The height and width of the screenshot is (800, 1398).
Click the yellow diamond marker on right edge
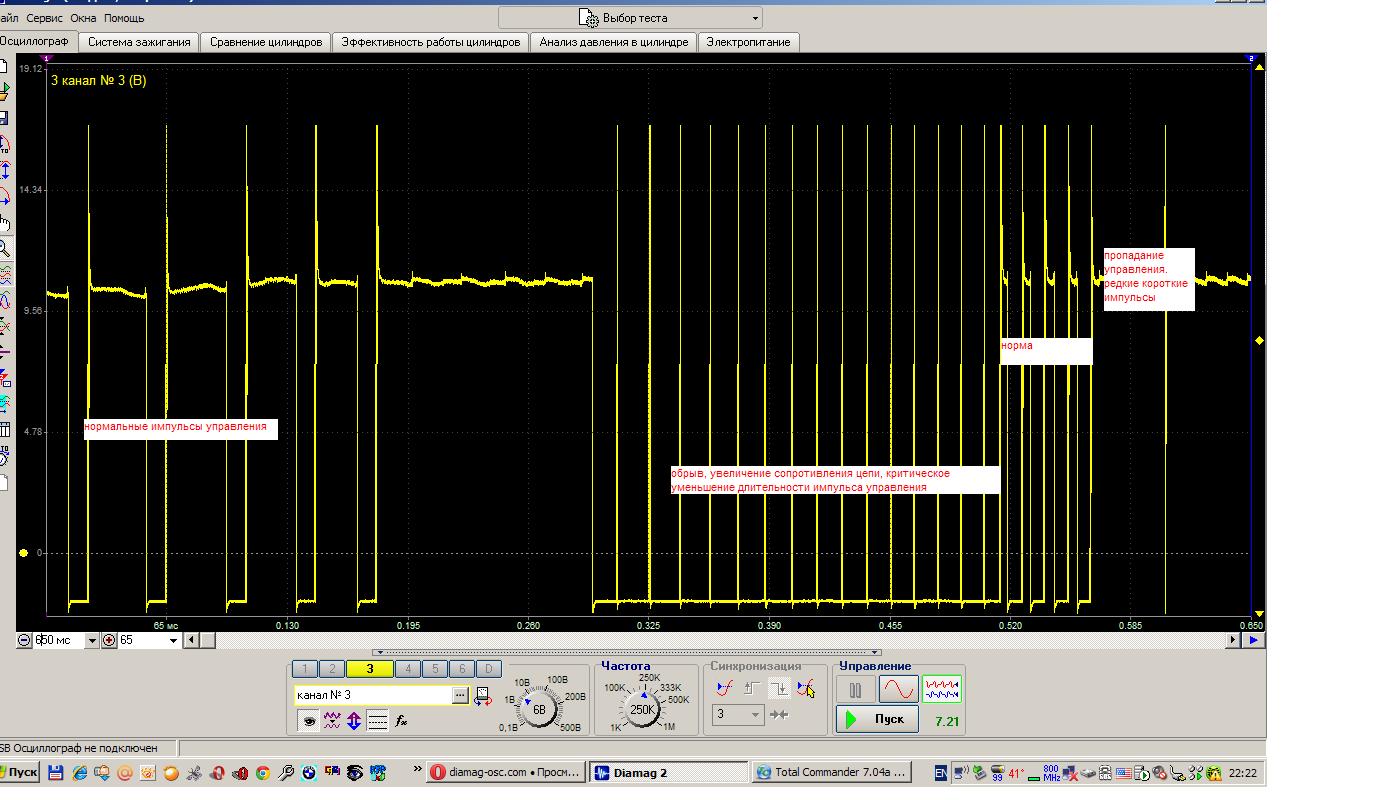[1259, 341]
